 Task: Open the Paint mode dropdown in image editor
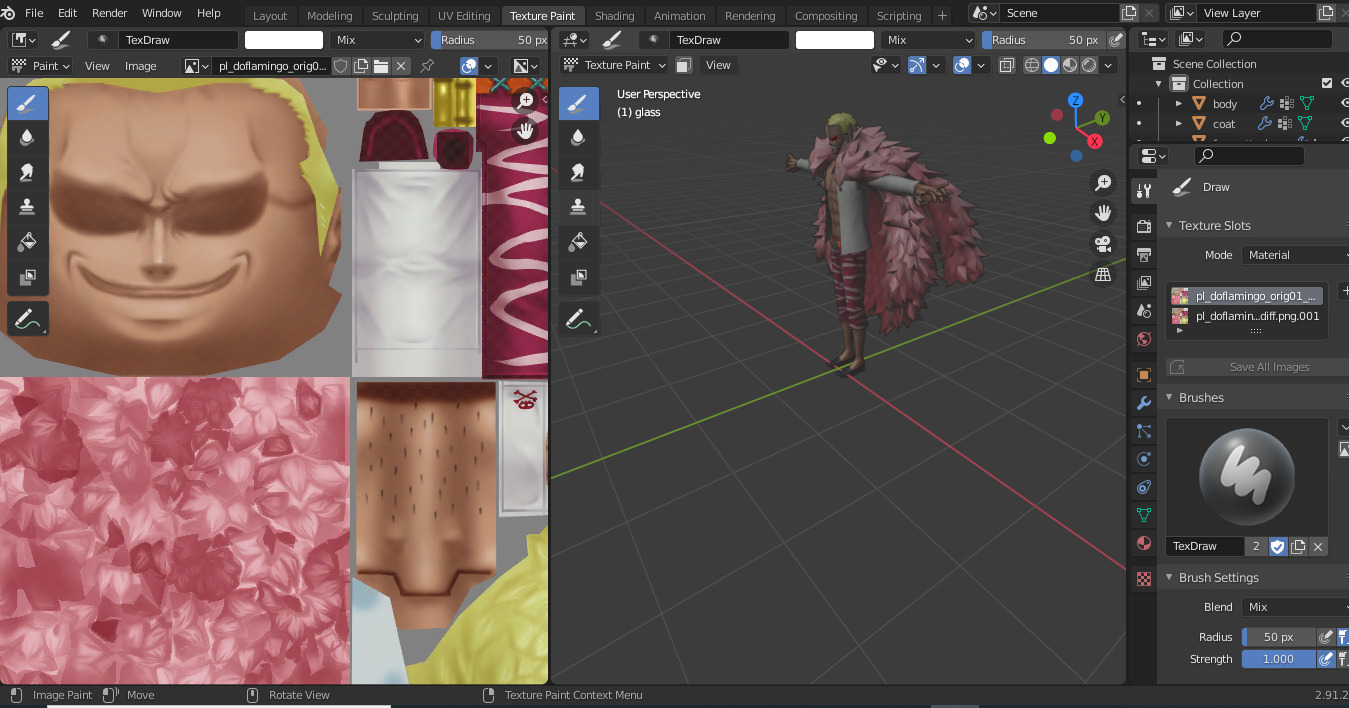[41, 66]
